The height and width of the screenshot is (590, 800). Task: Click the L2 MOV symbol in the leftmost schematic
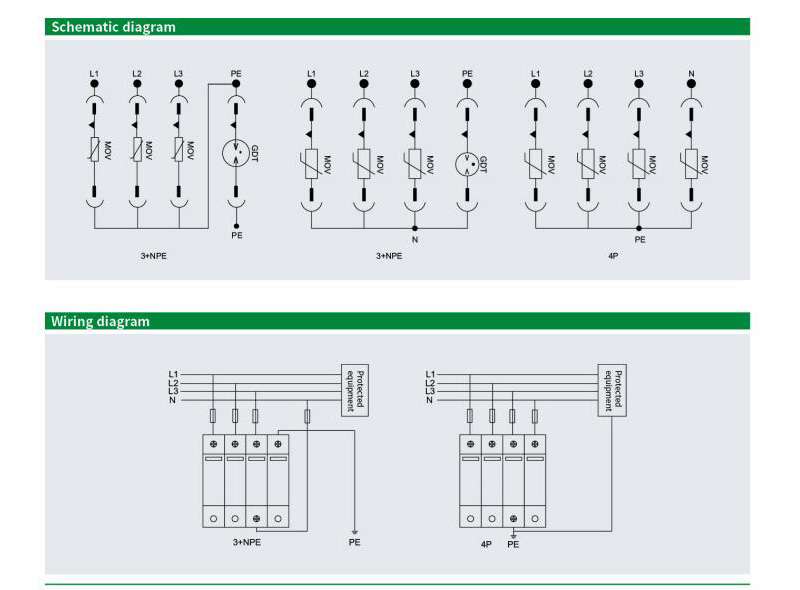click(137, 150)
